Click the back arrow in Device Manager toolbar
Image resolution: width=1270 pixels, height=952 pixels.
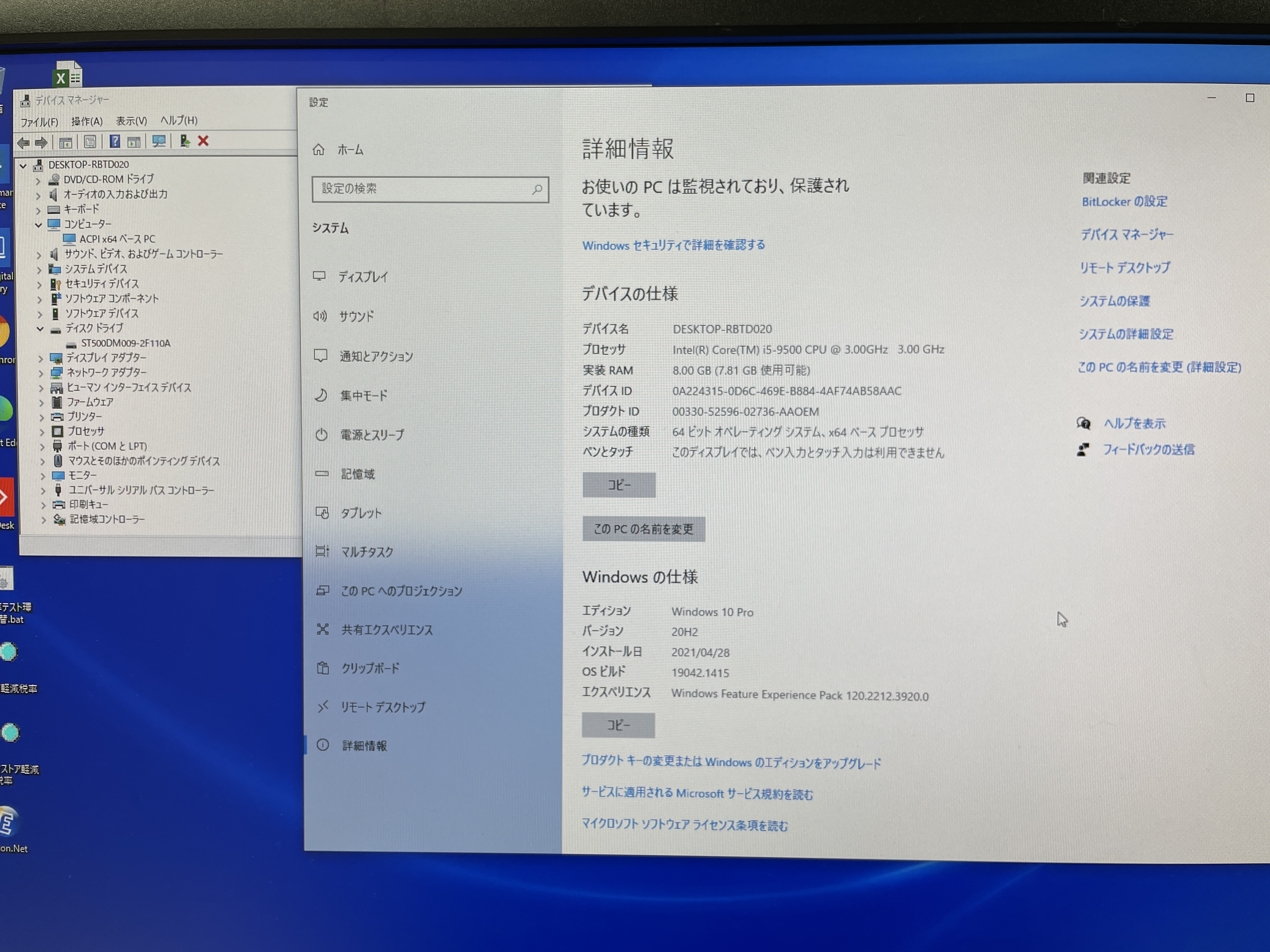point(24,143)
